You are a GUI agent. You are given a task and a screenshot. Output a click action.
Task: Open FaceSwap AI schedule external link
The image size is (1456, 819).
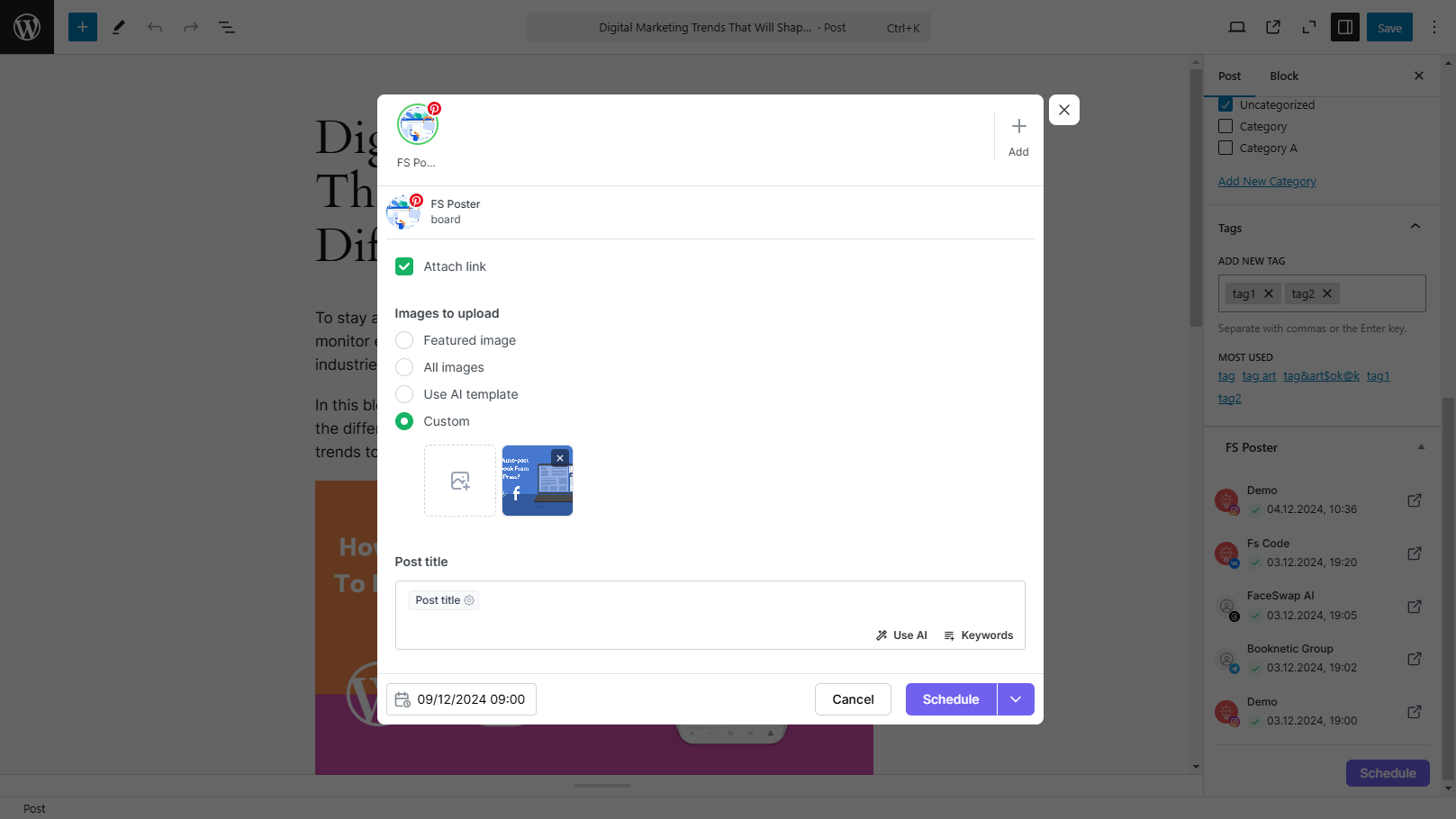pos(1415,607)
